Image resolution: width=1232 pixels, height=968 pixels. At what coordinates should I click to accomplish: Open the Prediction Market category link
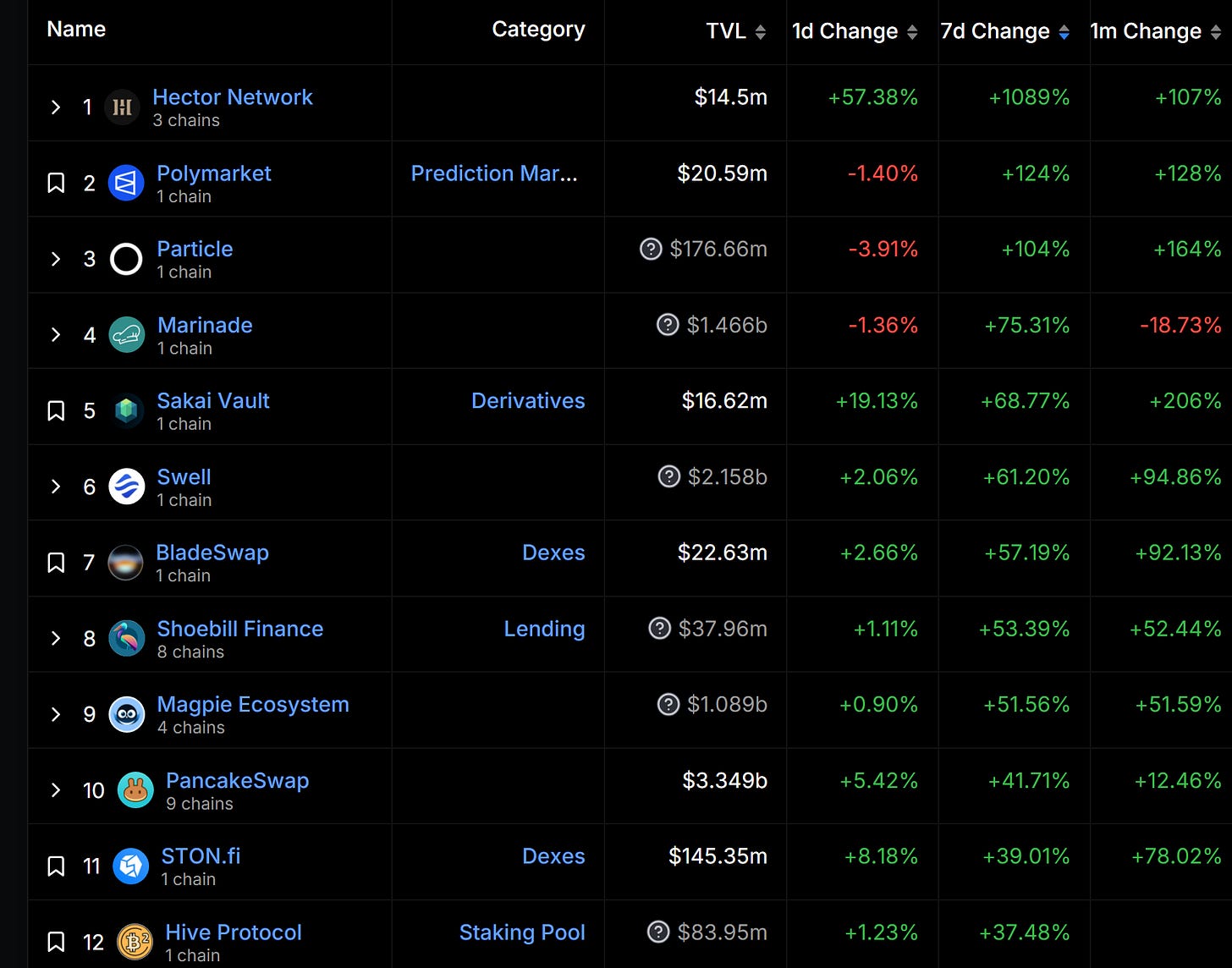tap(494, 173)
